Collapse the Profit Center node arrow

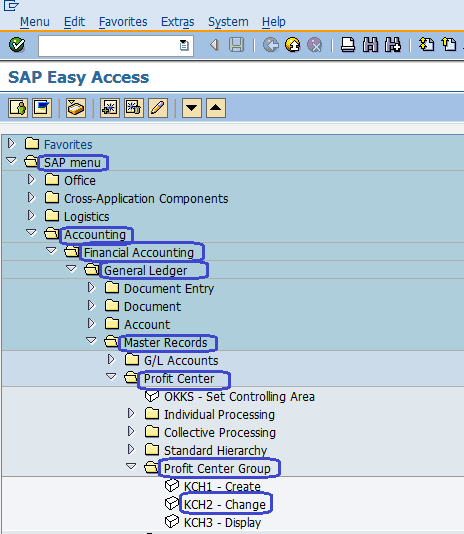[111, 377]
